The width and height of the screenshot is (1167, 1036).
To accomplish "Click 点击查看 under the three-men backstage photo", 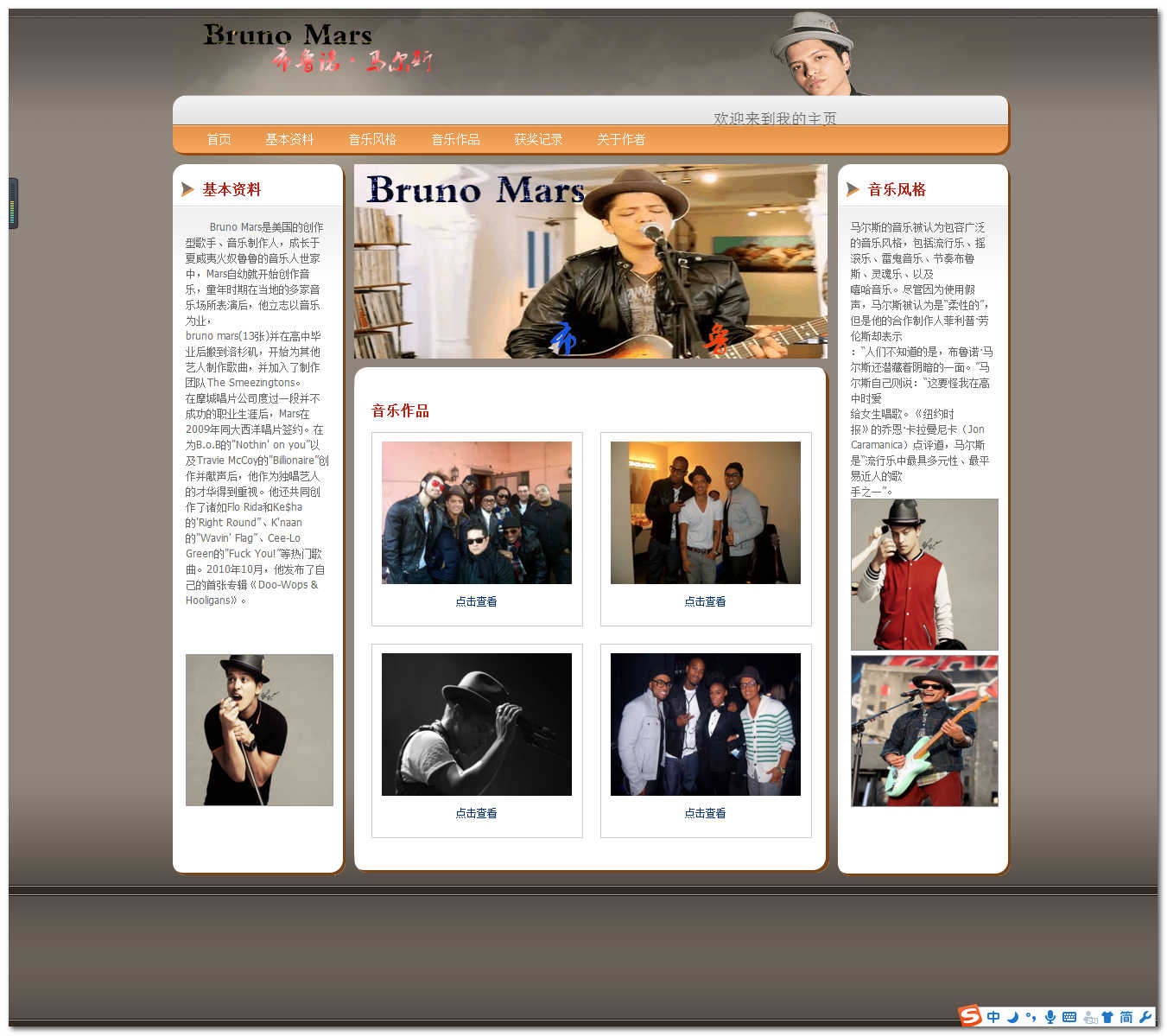I will [705, 601].
